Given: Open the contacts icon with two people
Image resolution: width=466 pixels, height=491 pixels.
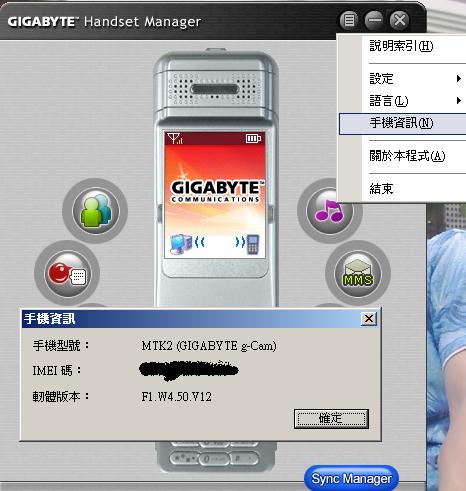Looking at the screenshot, I should 95,211.
